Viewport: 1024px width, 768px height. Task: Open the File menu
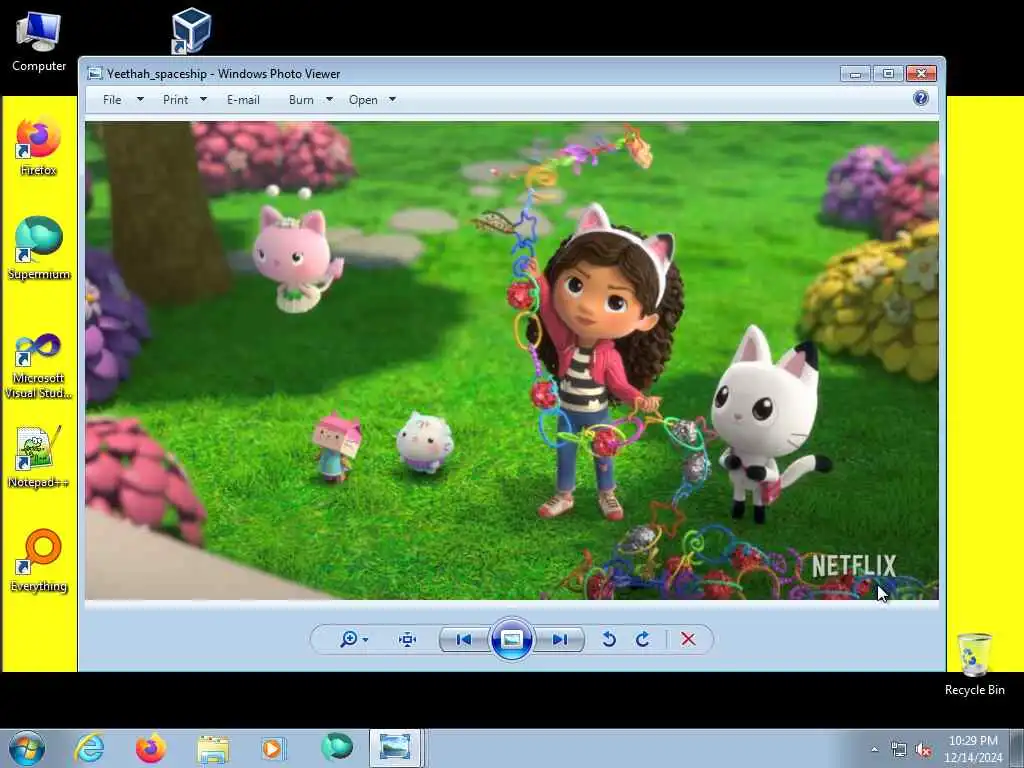[112, 100]
